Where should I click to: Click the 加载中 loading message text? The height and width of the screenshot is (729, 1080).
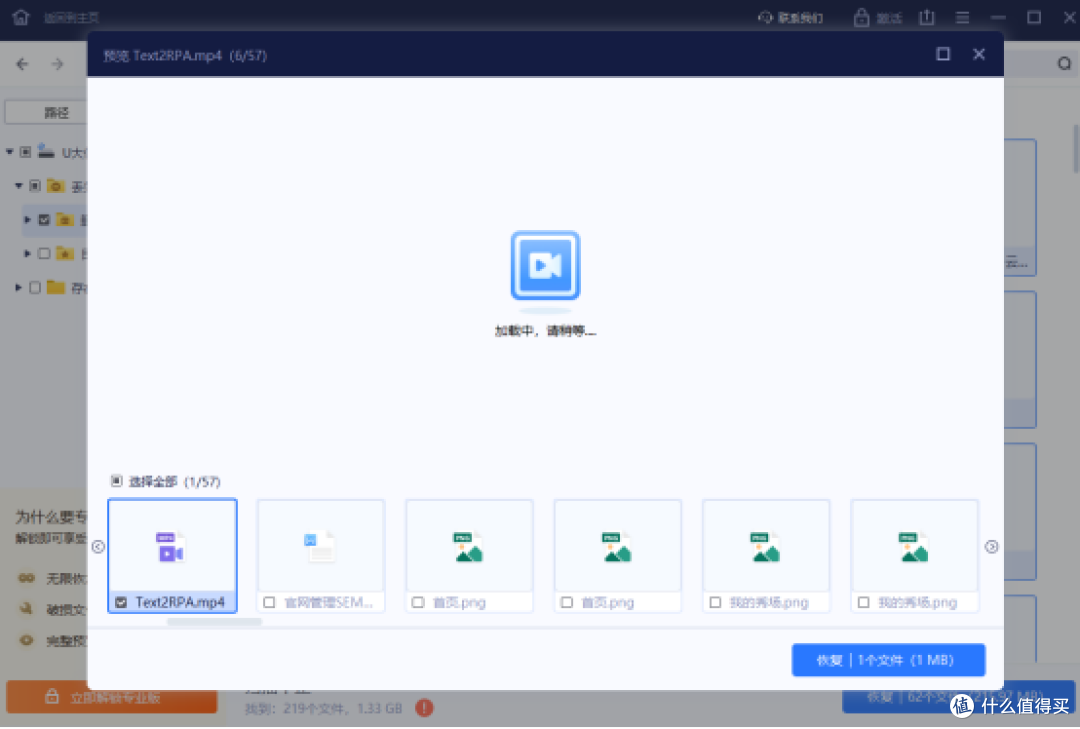[x=545, y=331]
